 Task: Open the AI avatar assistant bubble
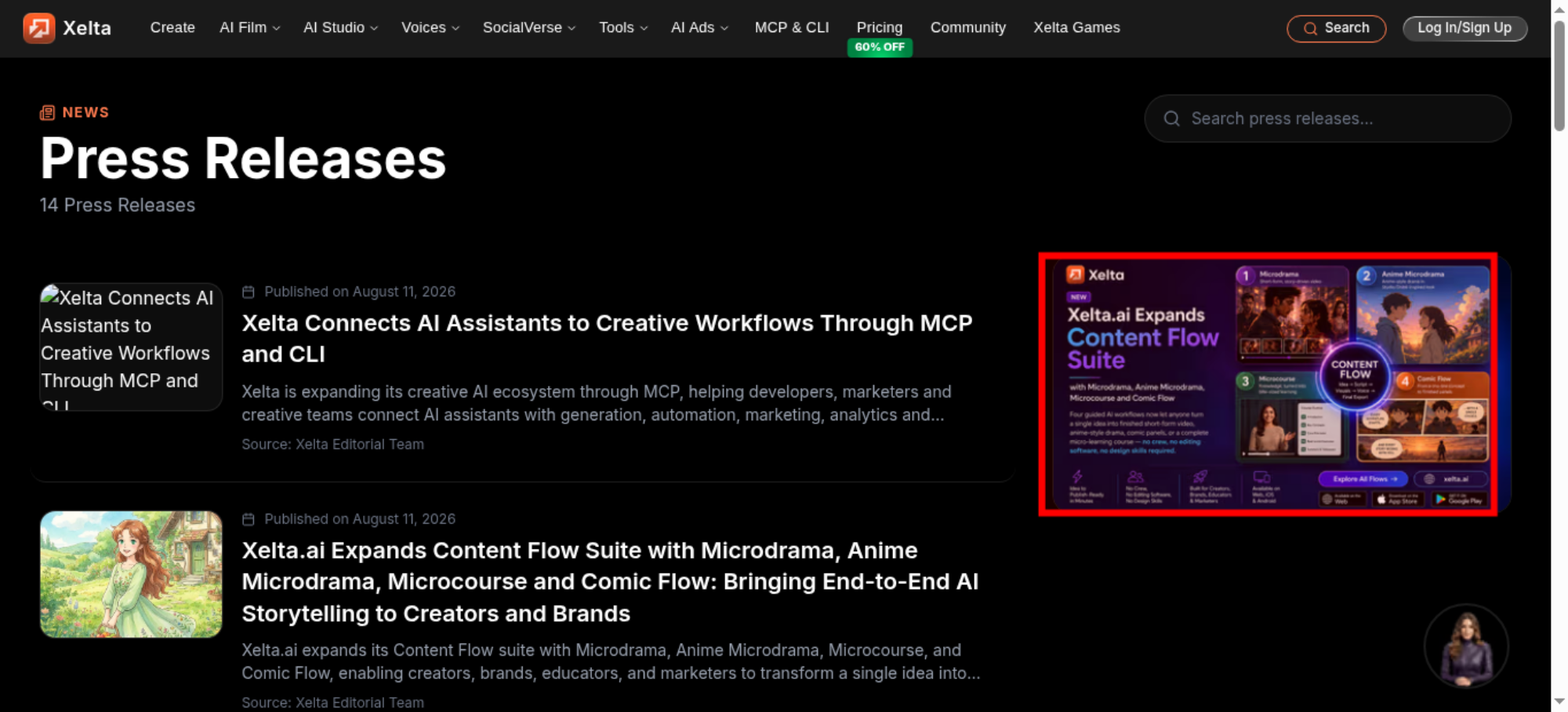pos(1466,646)
